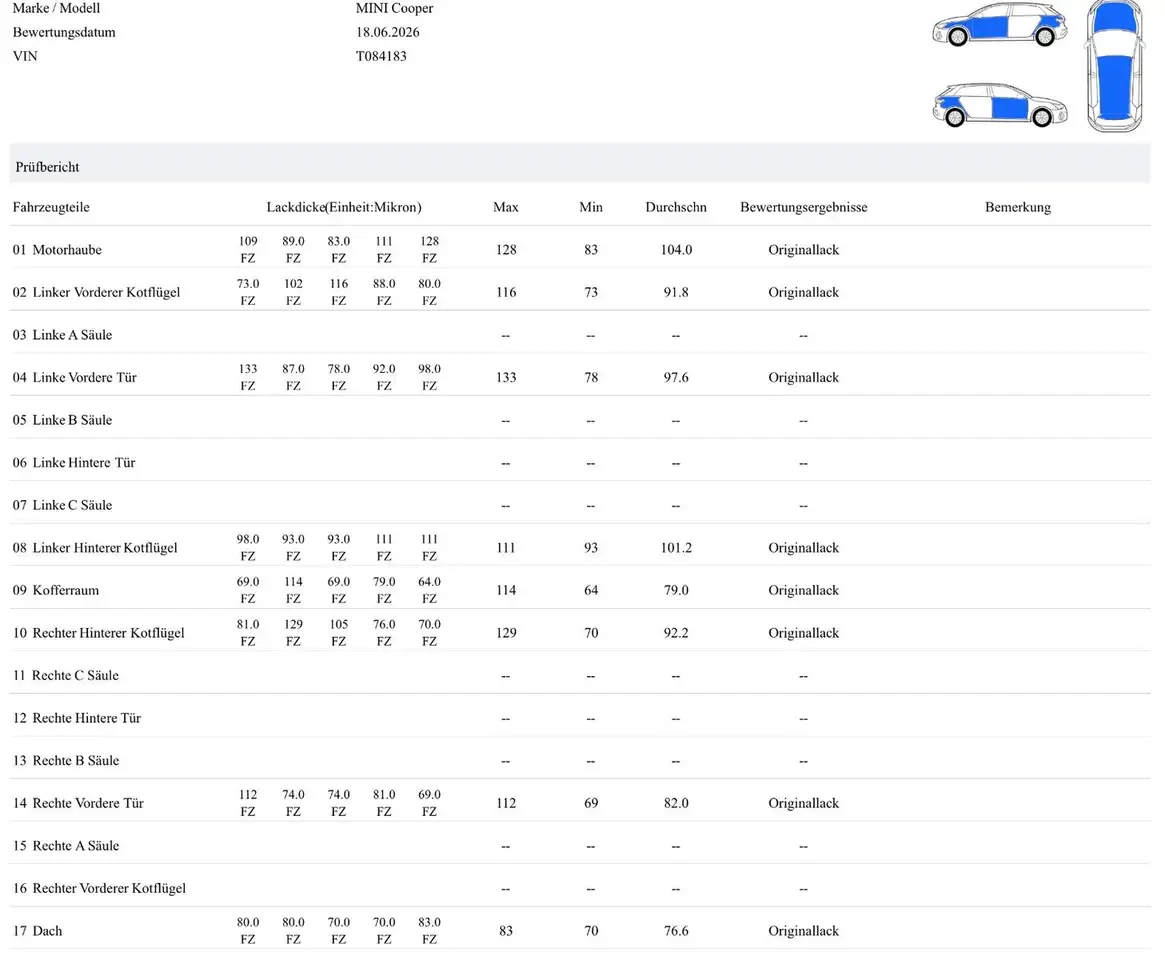Click the Durchschn column header
Screen dimensions: 1165x960
[676, 207]
